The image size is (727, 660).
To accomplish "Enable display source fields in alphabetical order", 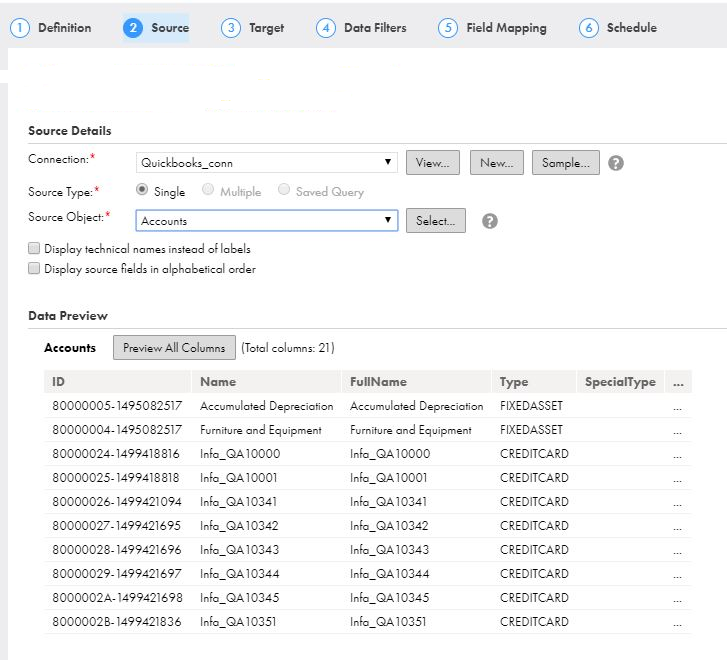I will (x=34, y=268).
